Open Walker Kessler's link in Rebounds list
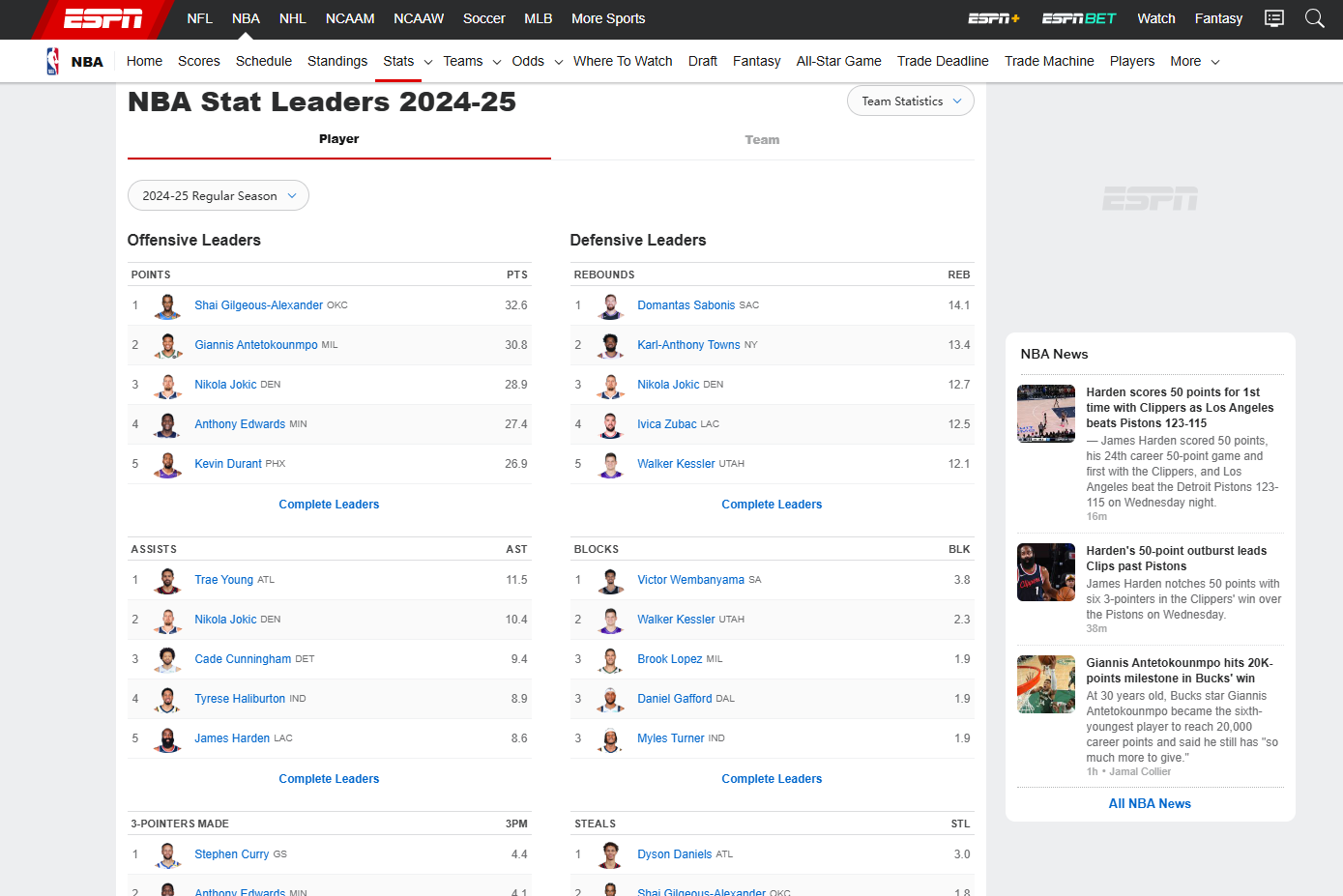The height and width of the screenshot is (896, 1343). [676, 464]
